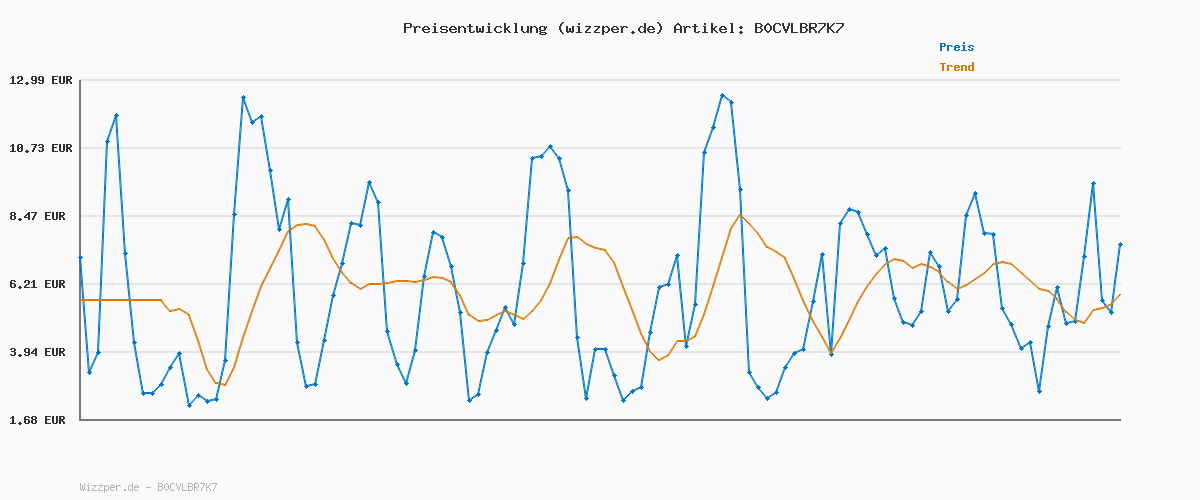This screenshot has height=500, width=1200.
Task: Click the blue "Preis" legend label
Action: (956, 47)
